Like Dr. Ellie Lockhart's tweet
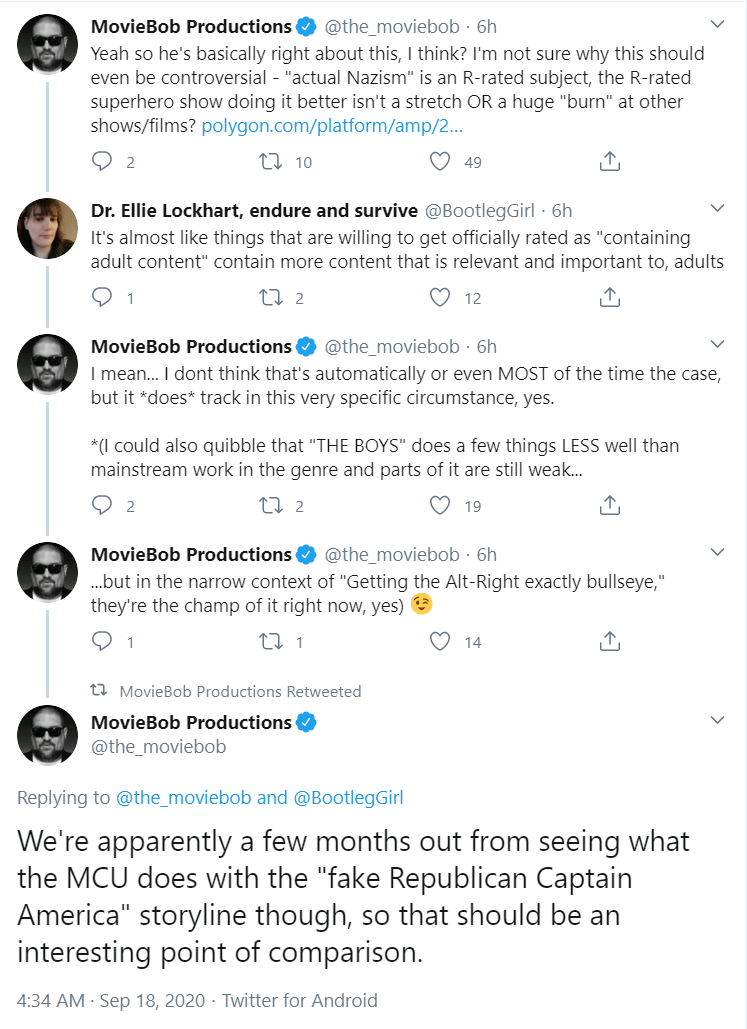 coord(440,297)
